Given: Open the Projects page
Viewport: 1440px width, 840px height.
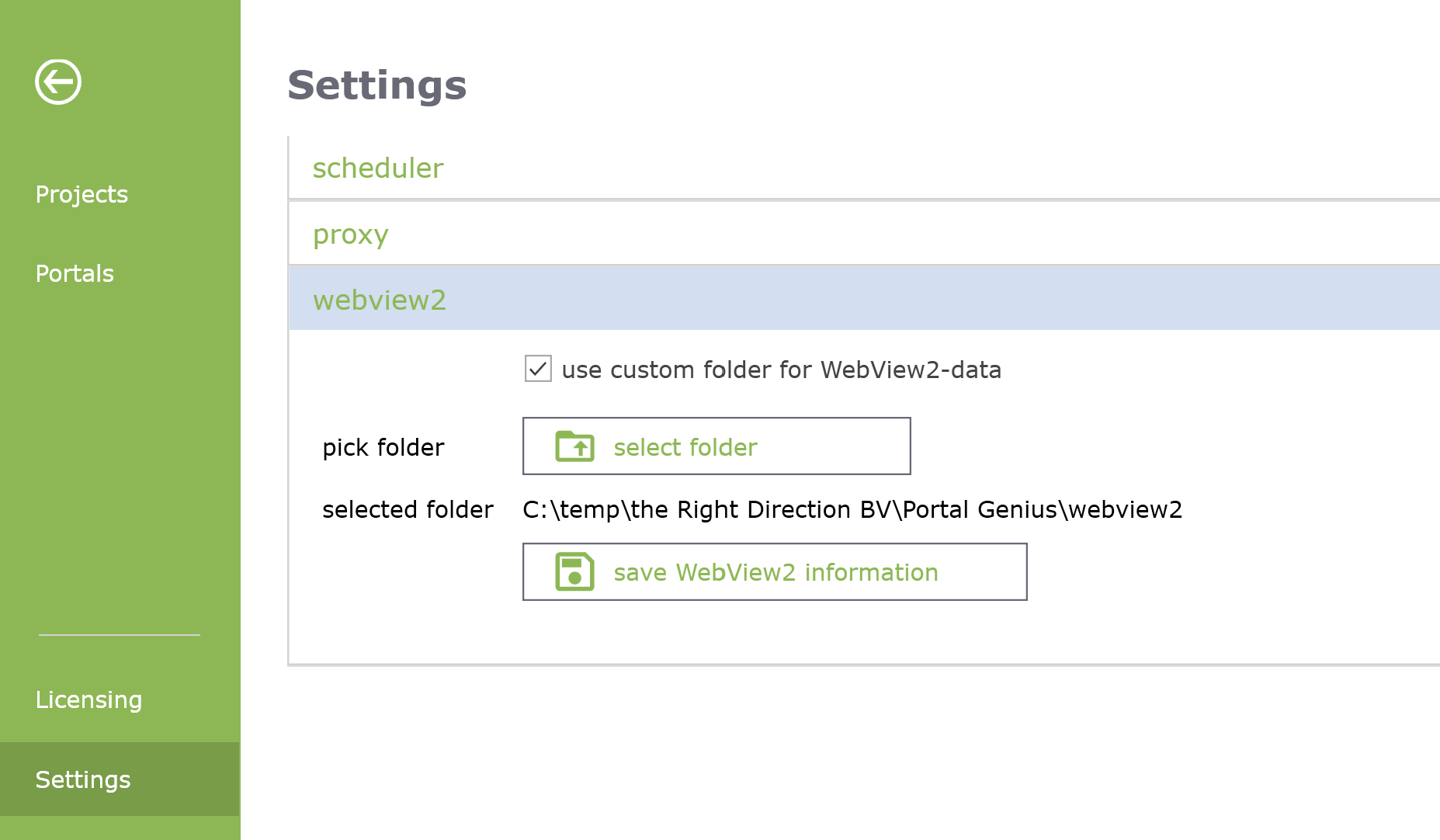Looking at the screenshot, I should [82, 194].
